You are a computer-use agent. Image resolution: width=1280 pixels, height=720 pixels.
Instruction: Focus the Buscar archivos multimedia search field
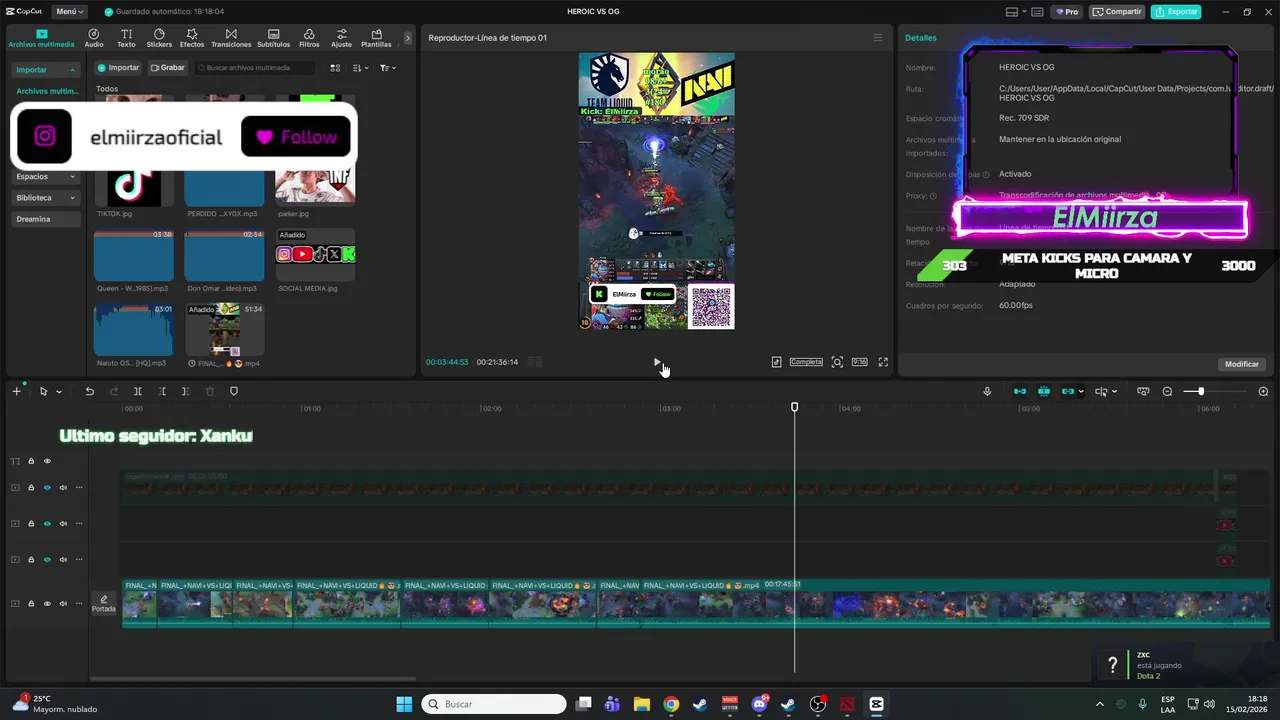(255, 68)
